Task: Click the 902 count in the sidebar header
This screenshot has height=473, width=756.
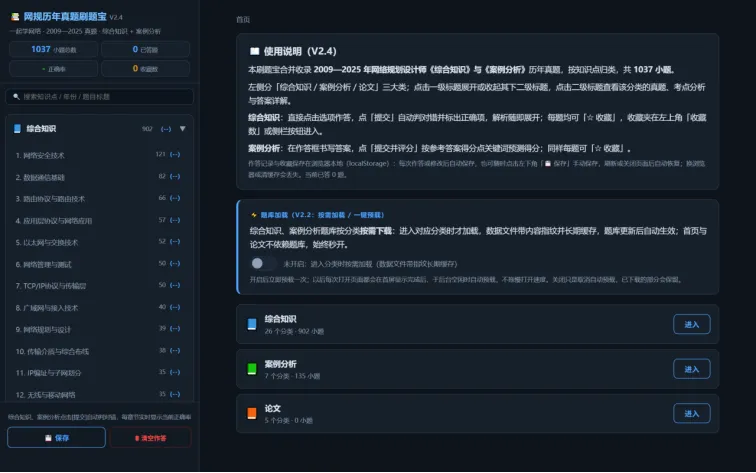Action: pos(147,129)
